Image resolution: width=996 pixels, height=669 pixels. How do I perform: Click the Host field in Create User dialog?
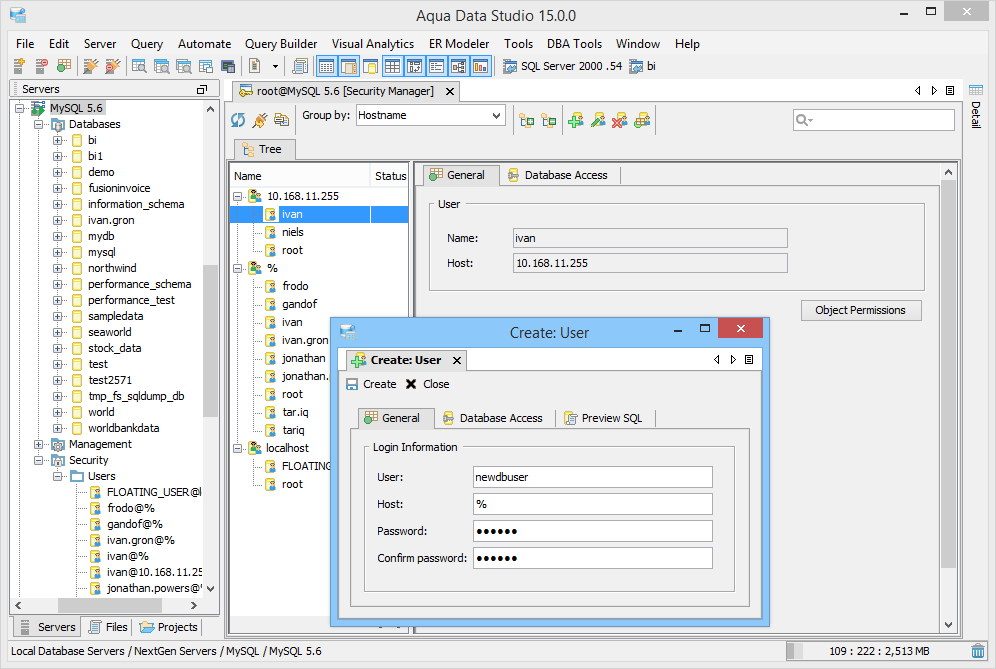(593, 504)
